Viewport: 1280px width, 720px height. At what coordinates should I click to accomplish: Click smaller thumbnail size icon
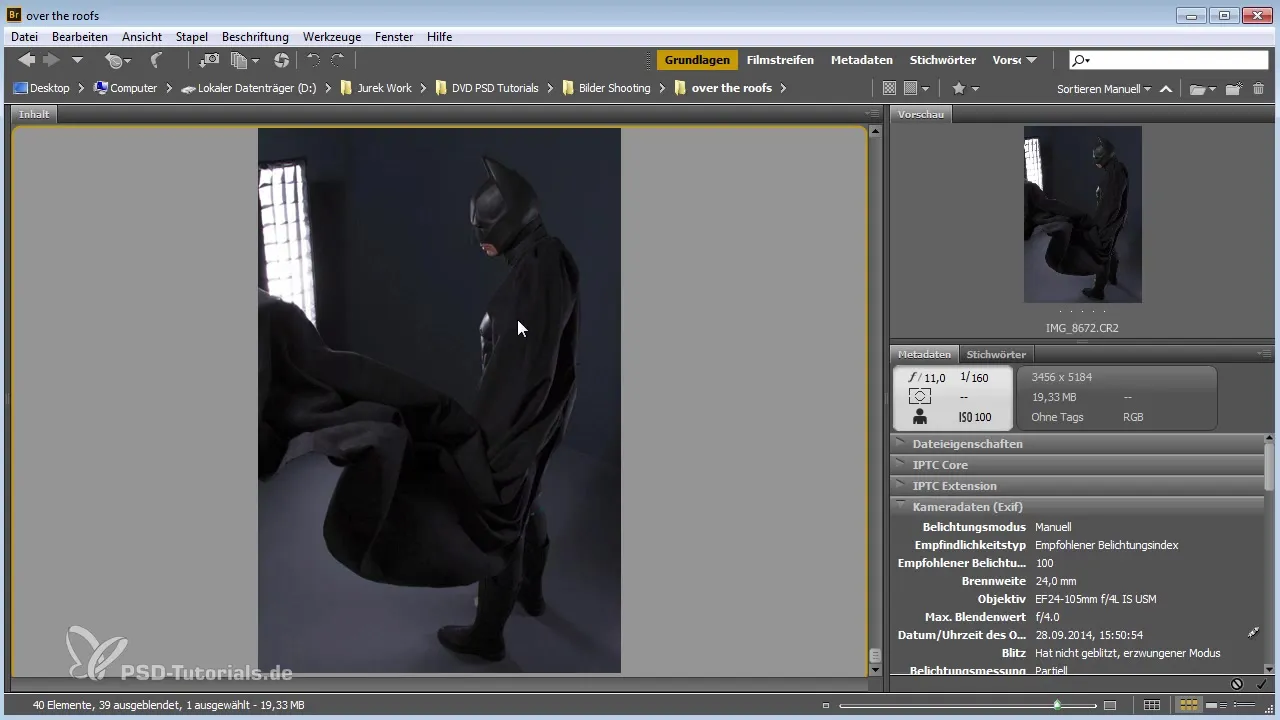point(825,705)
